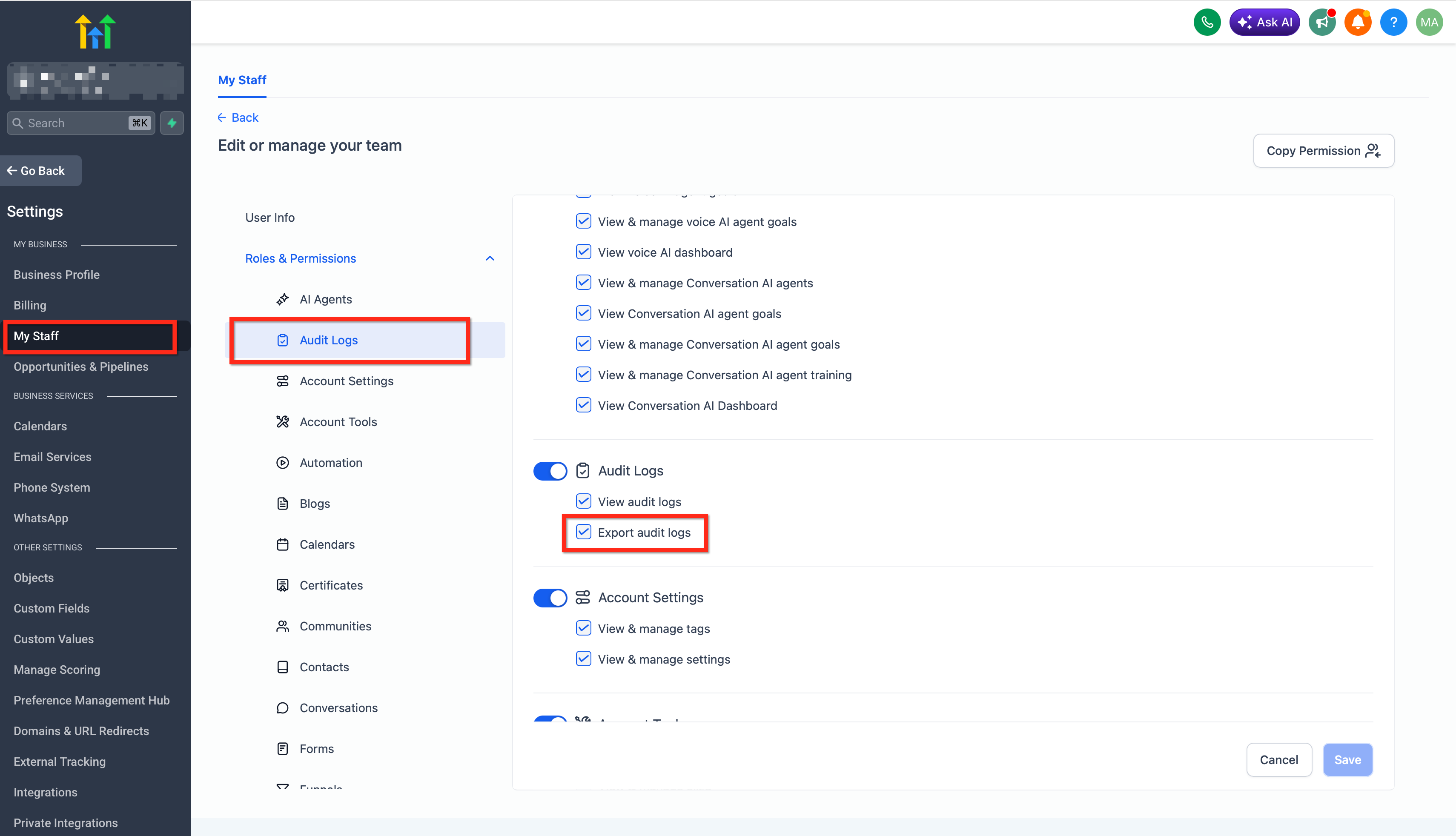The image size is (1456, 836).
Task: Uncheck Export audit logs checkbox
Action: (x=583, y=532)
